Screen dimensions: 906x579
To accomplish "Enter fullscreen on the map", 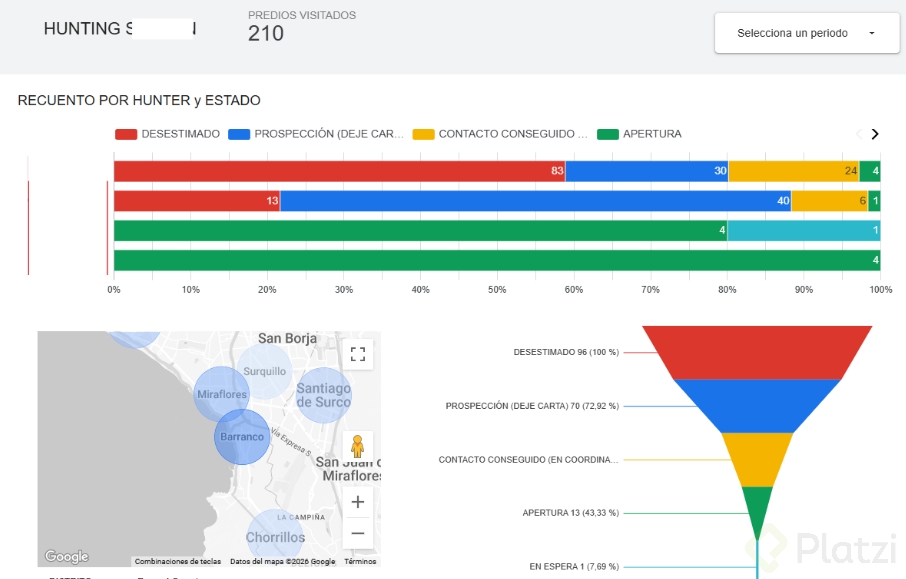I will (x=358, y=354).
